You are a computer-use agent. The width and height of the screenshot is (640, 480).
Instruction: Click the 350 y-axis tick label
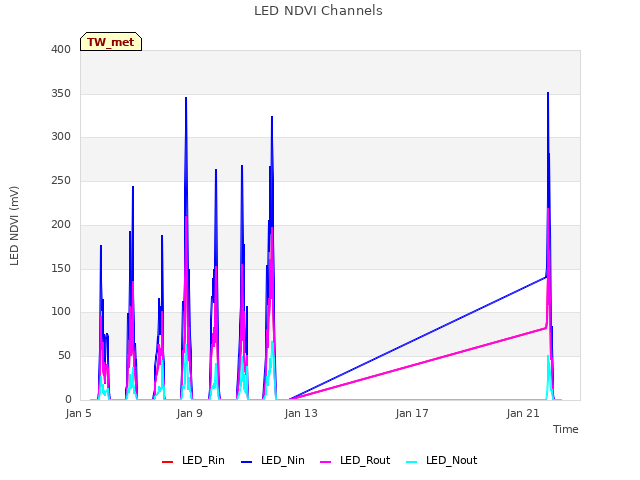(61, 93)
